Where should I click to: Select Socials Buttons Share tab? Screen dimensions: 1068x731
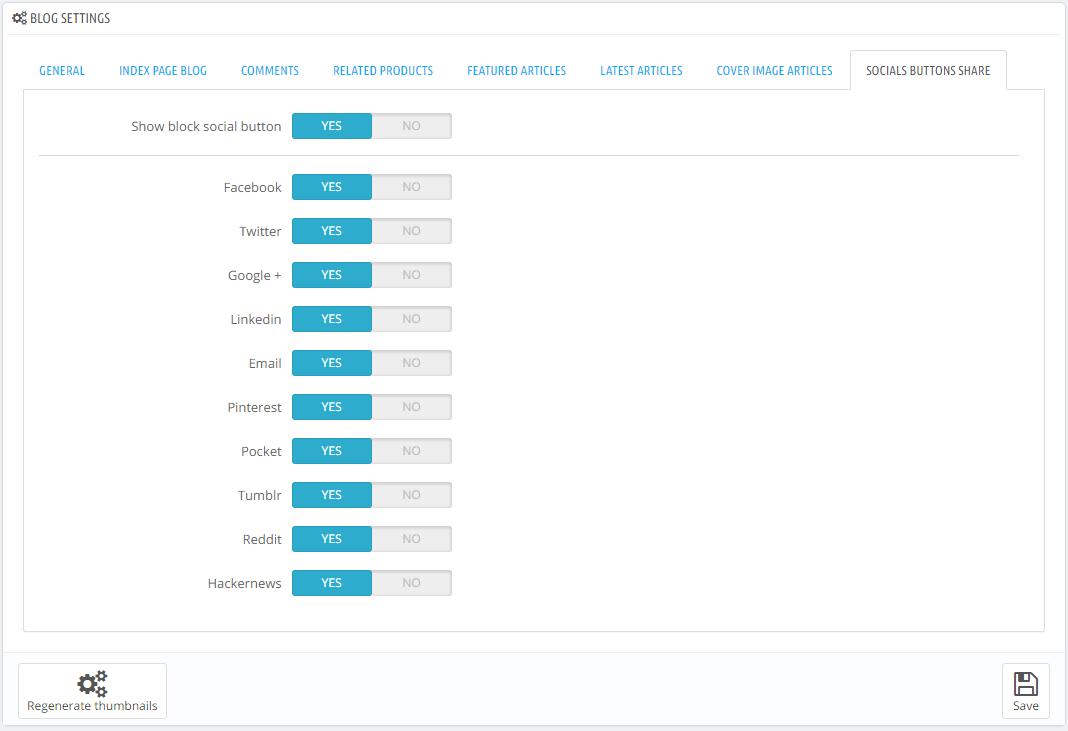[928, 71]
